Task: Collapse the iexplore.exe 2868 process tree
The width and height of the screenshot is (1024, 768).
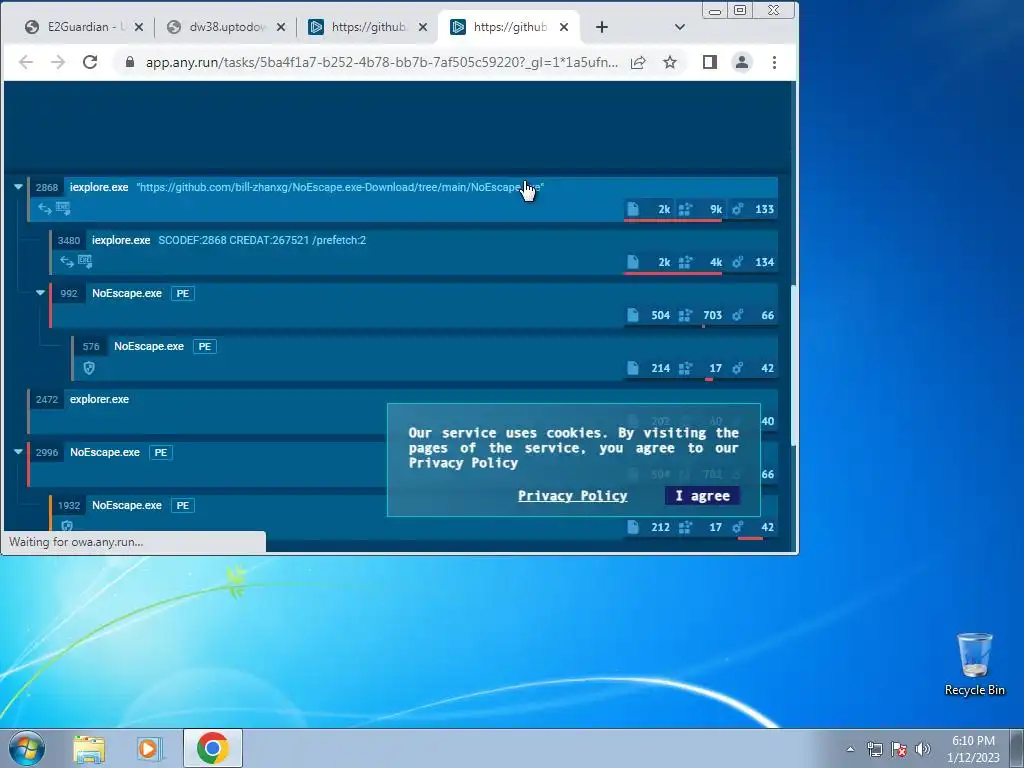Action: [18, 187]
